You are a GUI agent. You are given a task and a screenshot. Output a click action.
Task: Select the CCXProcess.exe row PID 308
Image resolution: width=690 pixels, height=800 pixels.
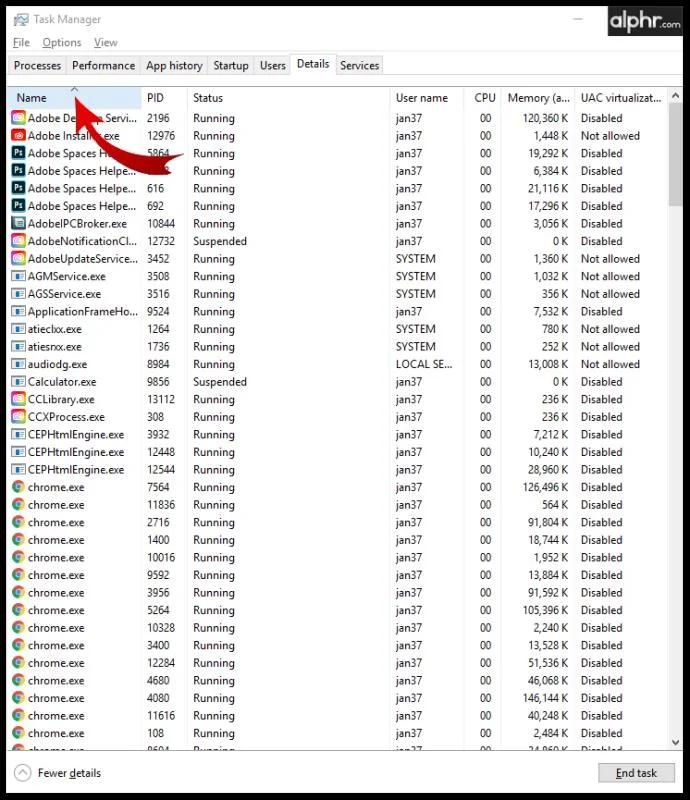point(337,417)
